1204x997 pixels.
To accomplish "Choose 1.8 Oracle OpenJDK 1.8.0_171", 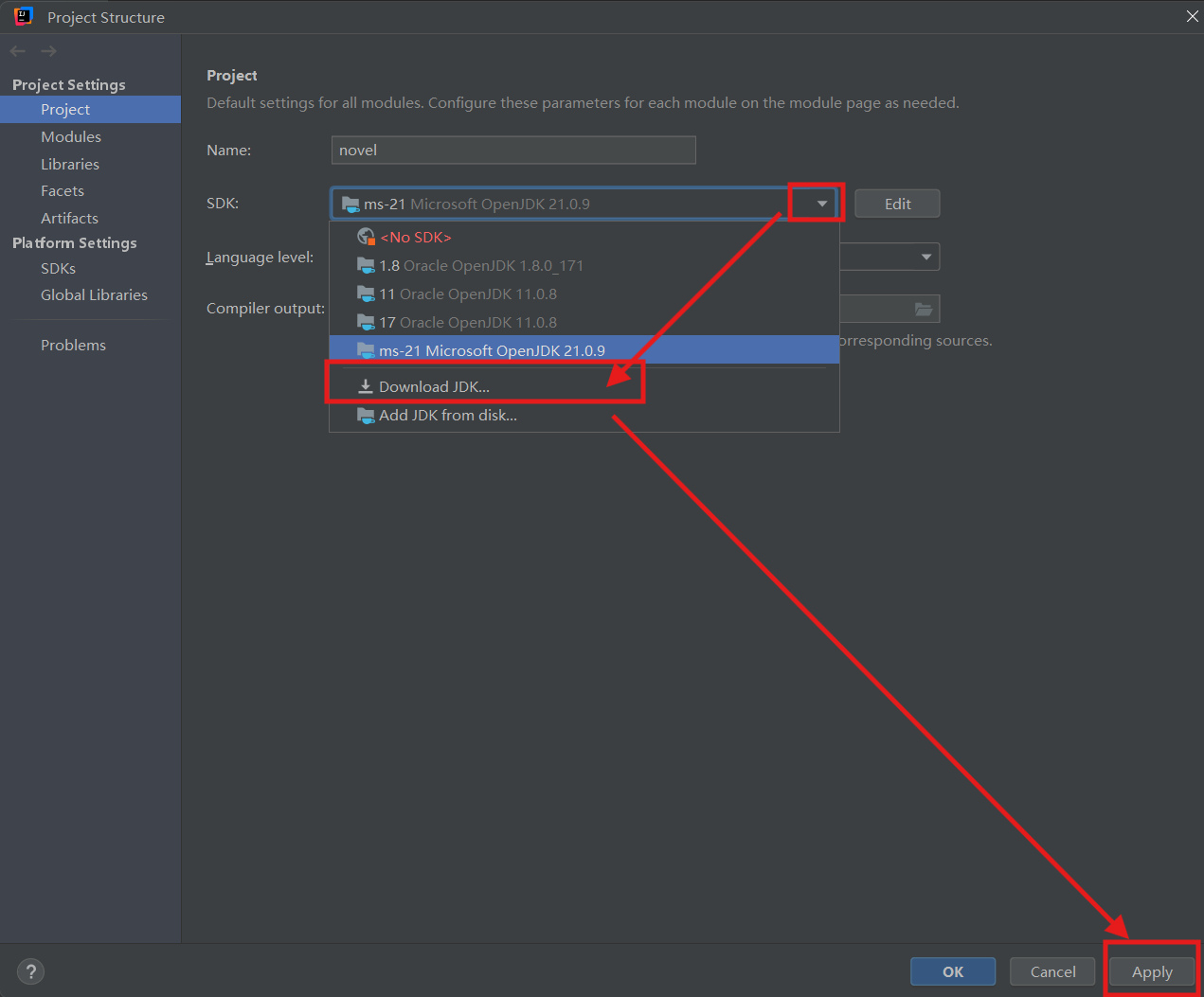I will pyautogui.click(x=584, y=265).
